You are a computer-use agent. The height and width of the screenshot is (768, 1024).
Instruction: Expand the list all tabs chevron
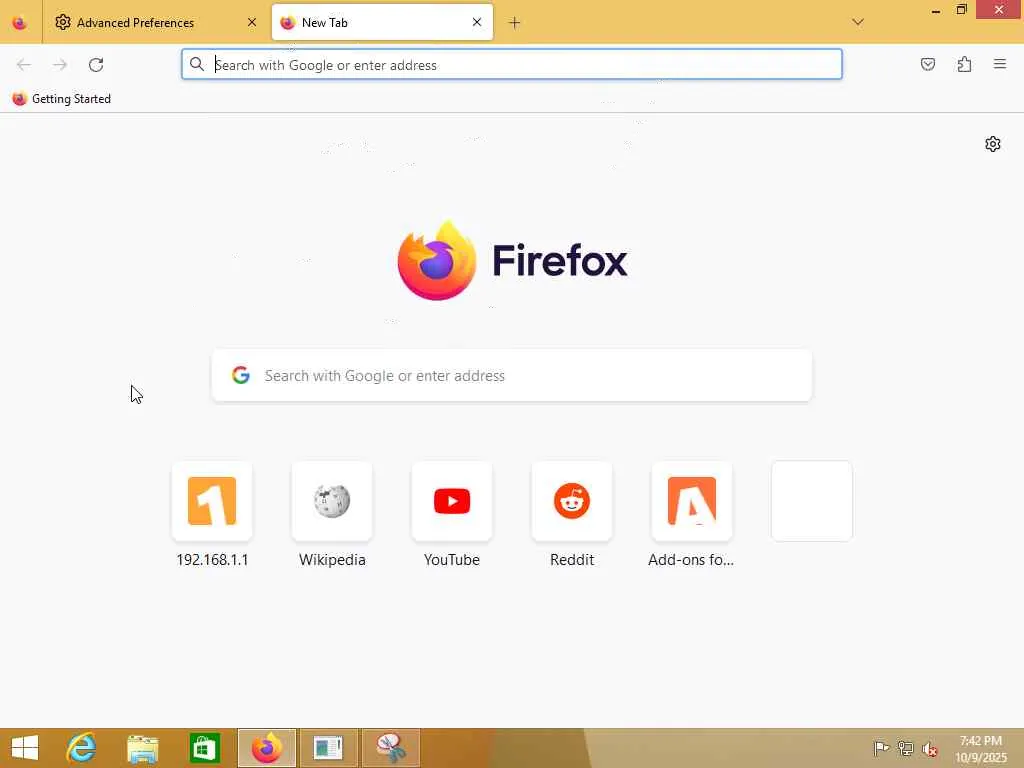click(x=858, y=22)
